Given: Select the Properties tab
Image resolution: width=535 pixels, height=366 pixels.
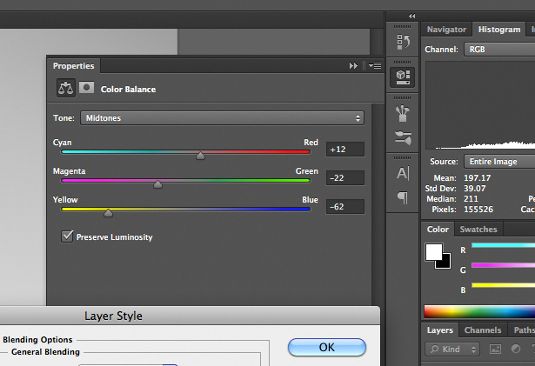Looking at the screenshot, I should point(73,66).
